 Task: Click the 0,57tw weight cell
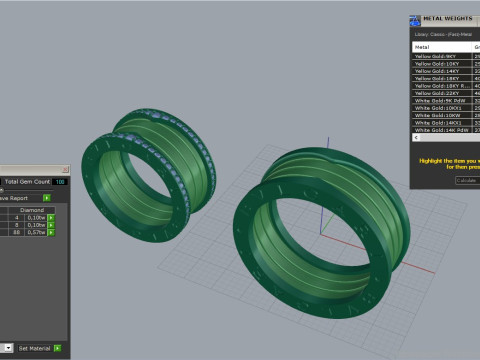[x=36, y=232]
